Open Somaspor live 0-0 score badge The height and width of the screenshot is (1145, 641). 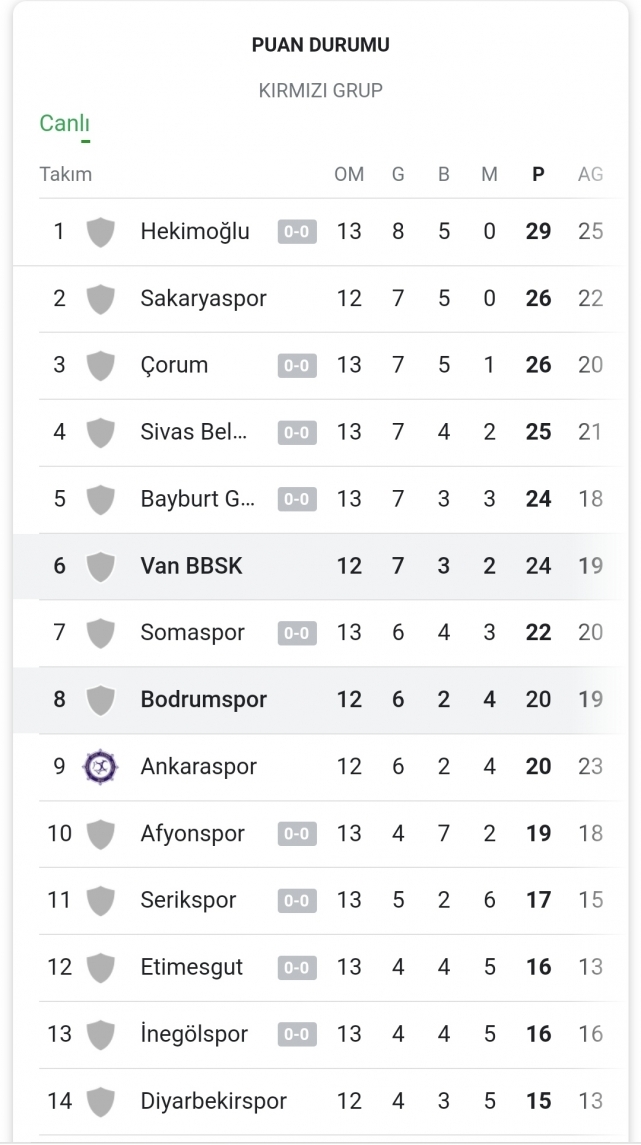(x=297, y=633)
